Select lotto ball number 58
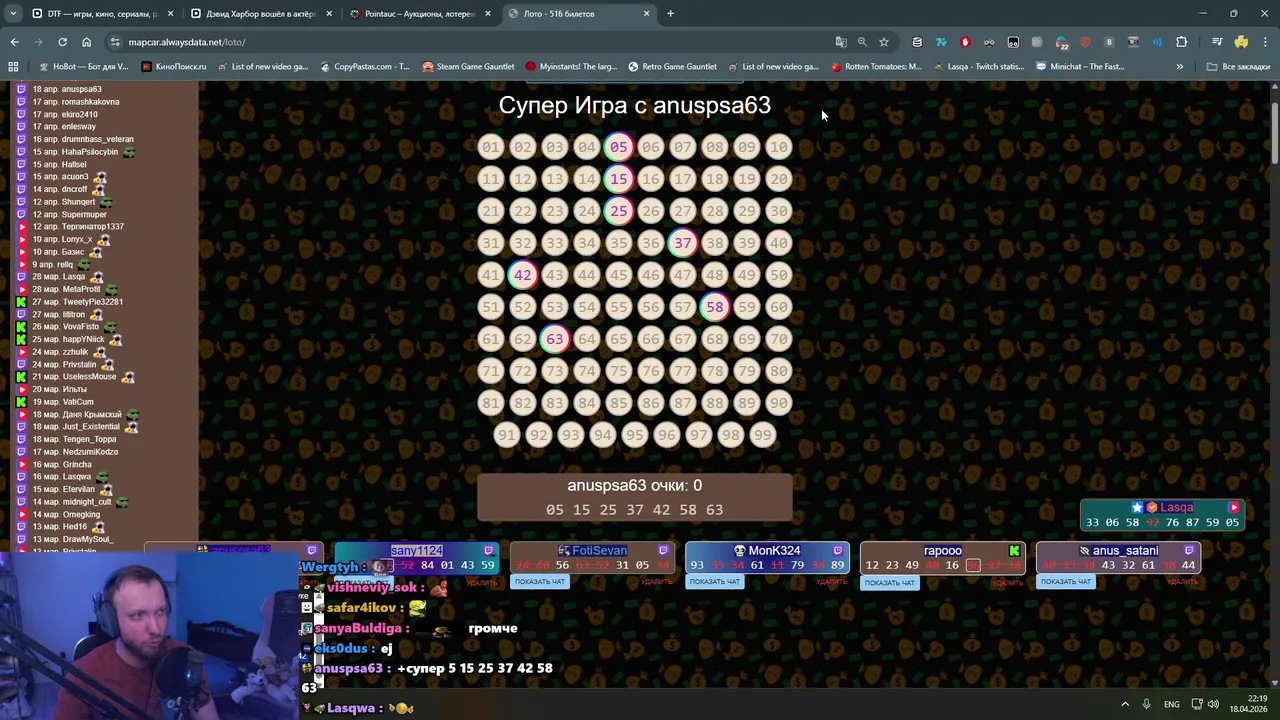This screenshot has height=720, width=1280. [715, 307]
